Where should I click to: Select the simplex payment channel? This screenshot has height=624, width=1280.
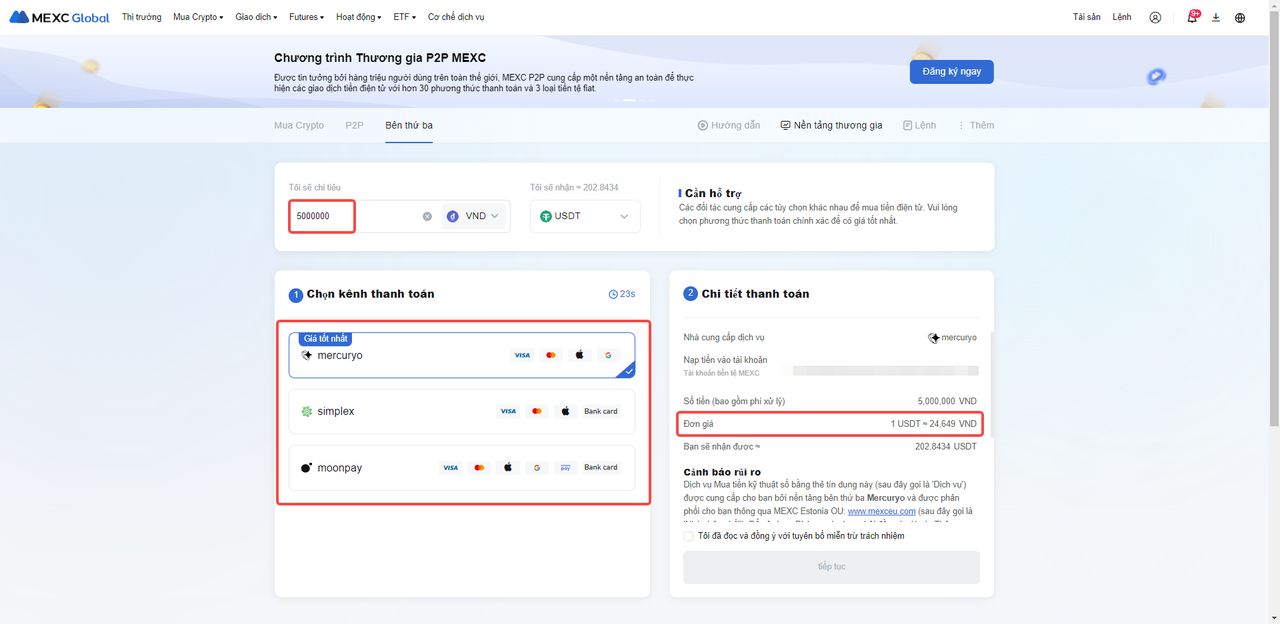tap(461, 411)
